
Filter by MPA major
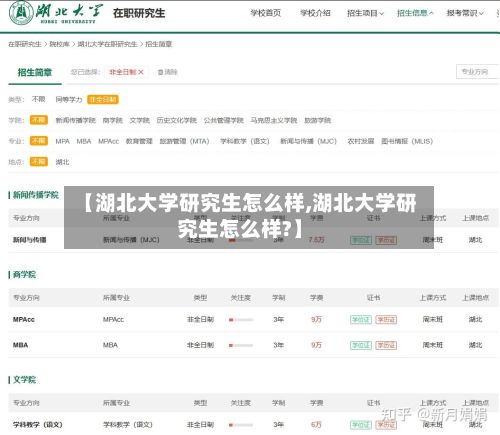pyautogui.click(x=63, y=141)
